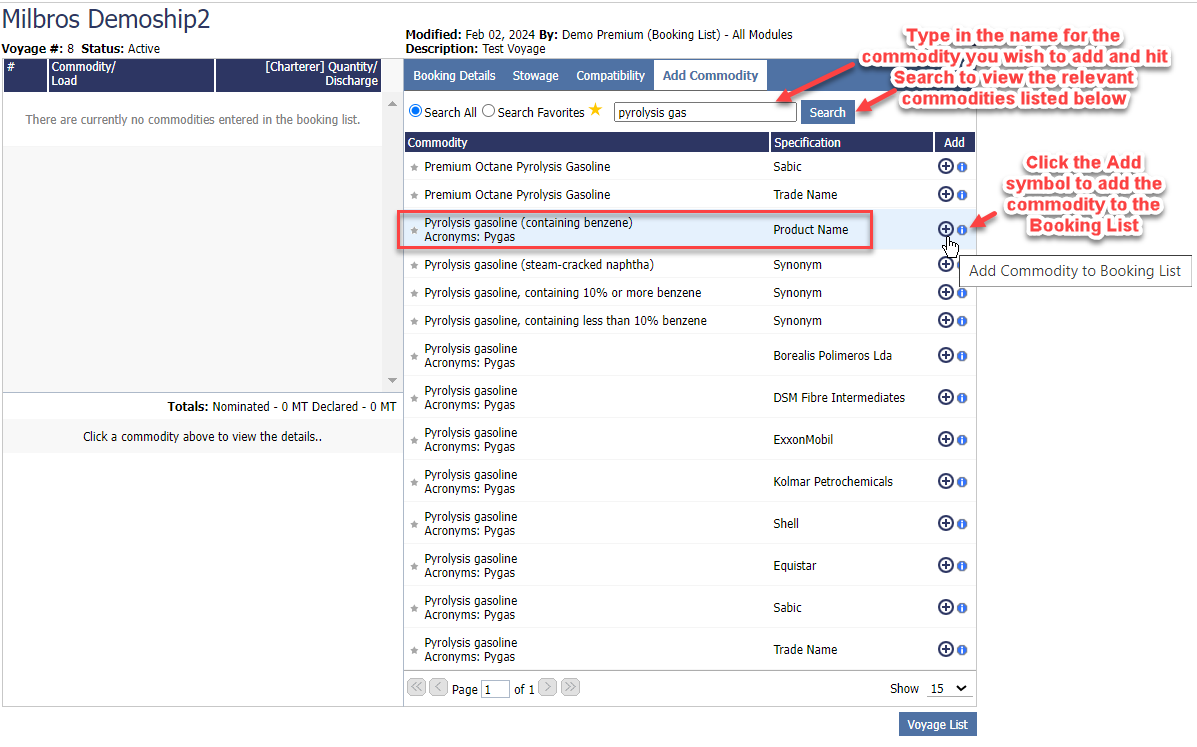This screenshot has width=1197, height=747.
Task: Open info for Equistar Pyrolysis gasoline
Action: pos(962,566)
